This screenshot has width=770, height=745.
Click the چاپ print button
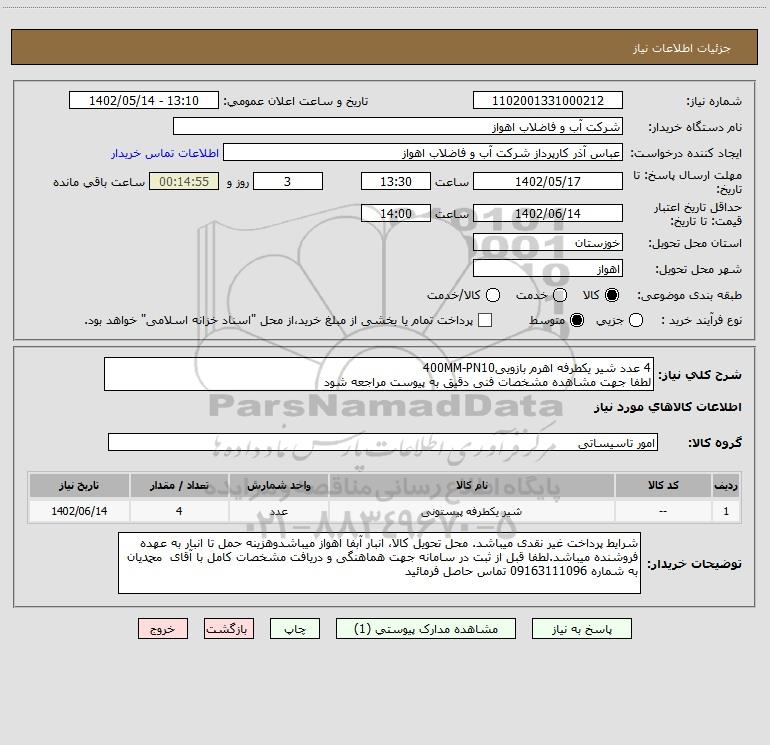click(x=295, y=629)
